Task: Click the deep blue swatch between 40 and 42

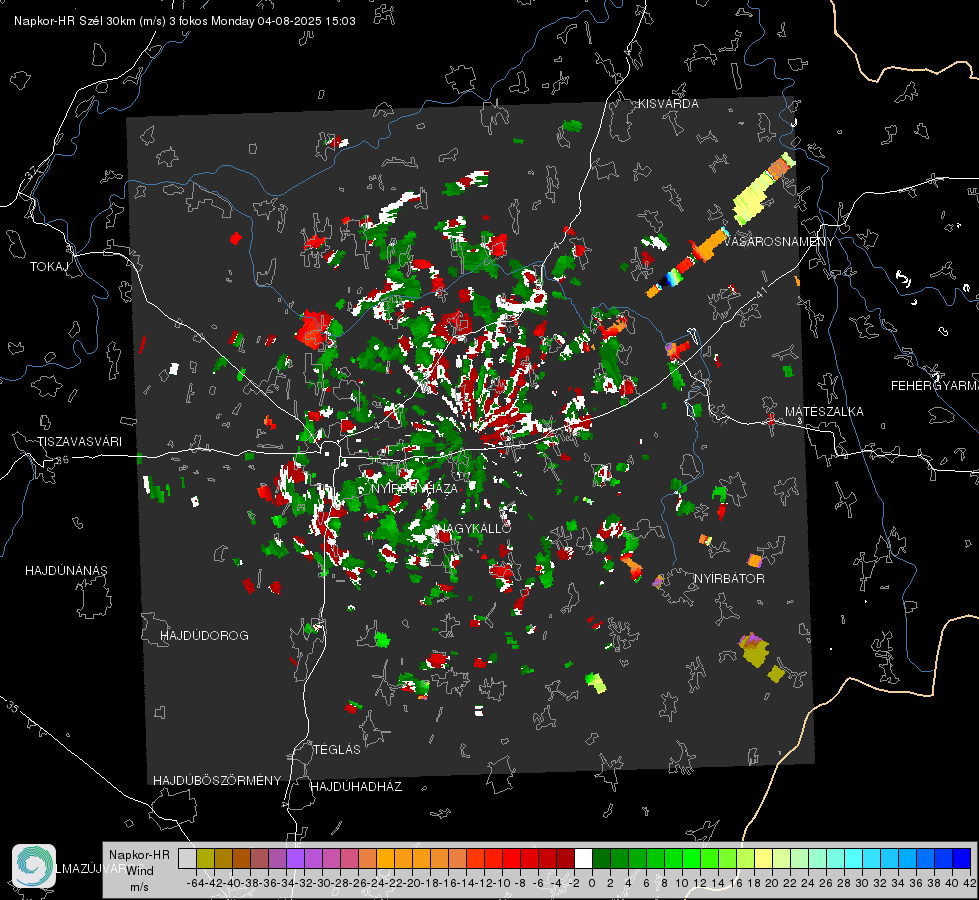Action: (x=962, y=859)
